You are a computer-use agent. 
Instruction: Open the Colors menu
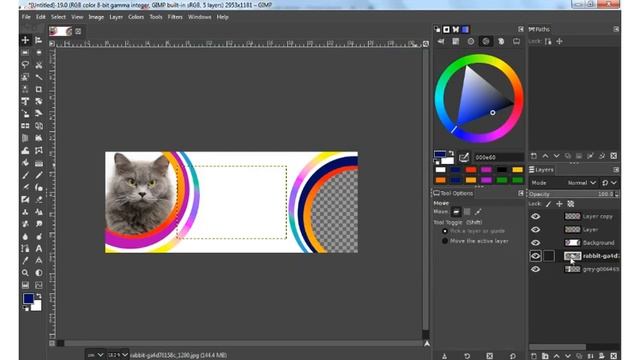coord(136,17)
